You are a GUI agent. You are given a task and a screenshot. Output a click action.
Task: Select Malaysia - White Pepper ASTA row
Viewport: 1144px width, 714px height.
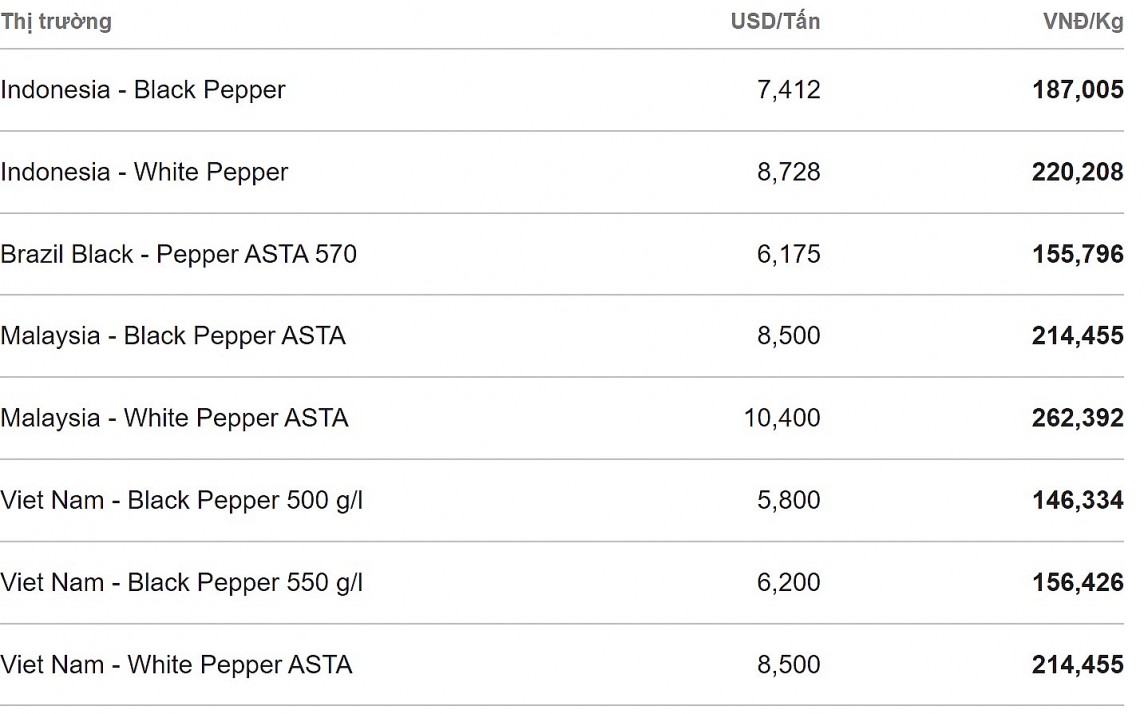174,418
